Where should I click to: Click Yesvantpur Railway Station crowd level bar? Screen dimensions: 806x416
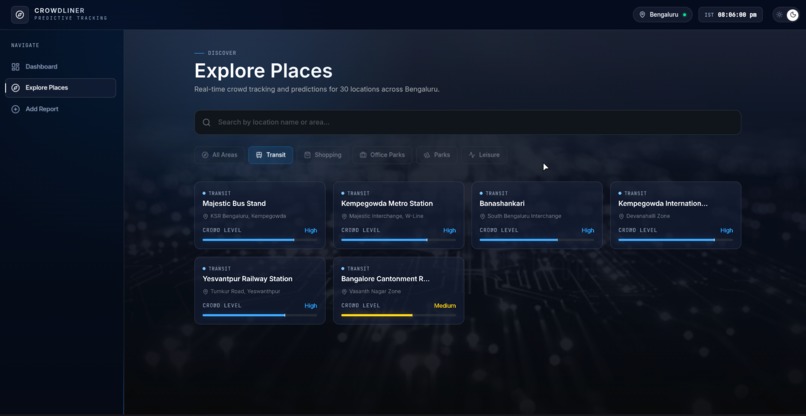(x=260, y=315)
